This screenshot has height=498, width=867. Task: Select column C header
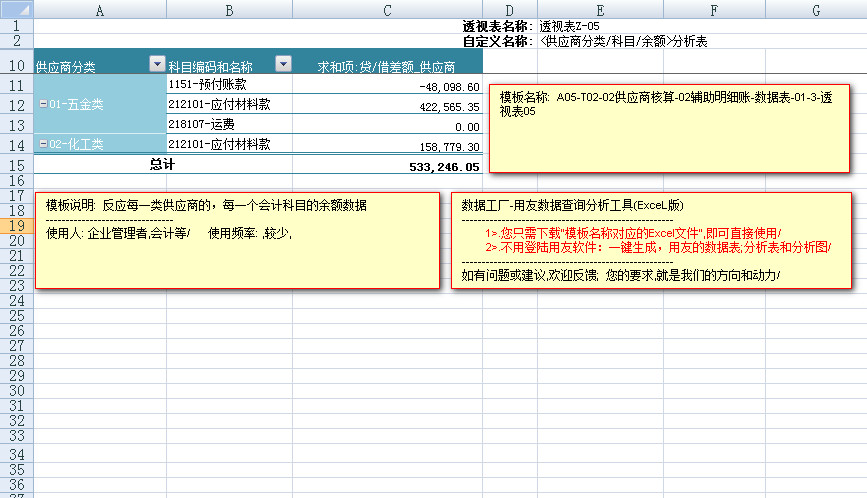coord(387,9)
